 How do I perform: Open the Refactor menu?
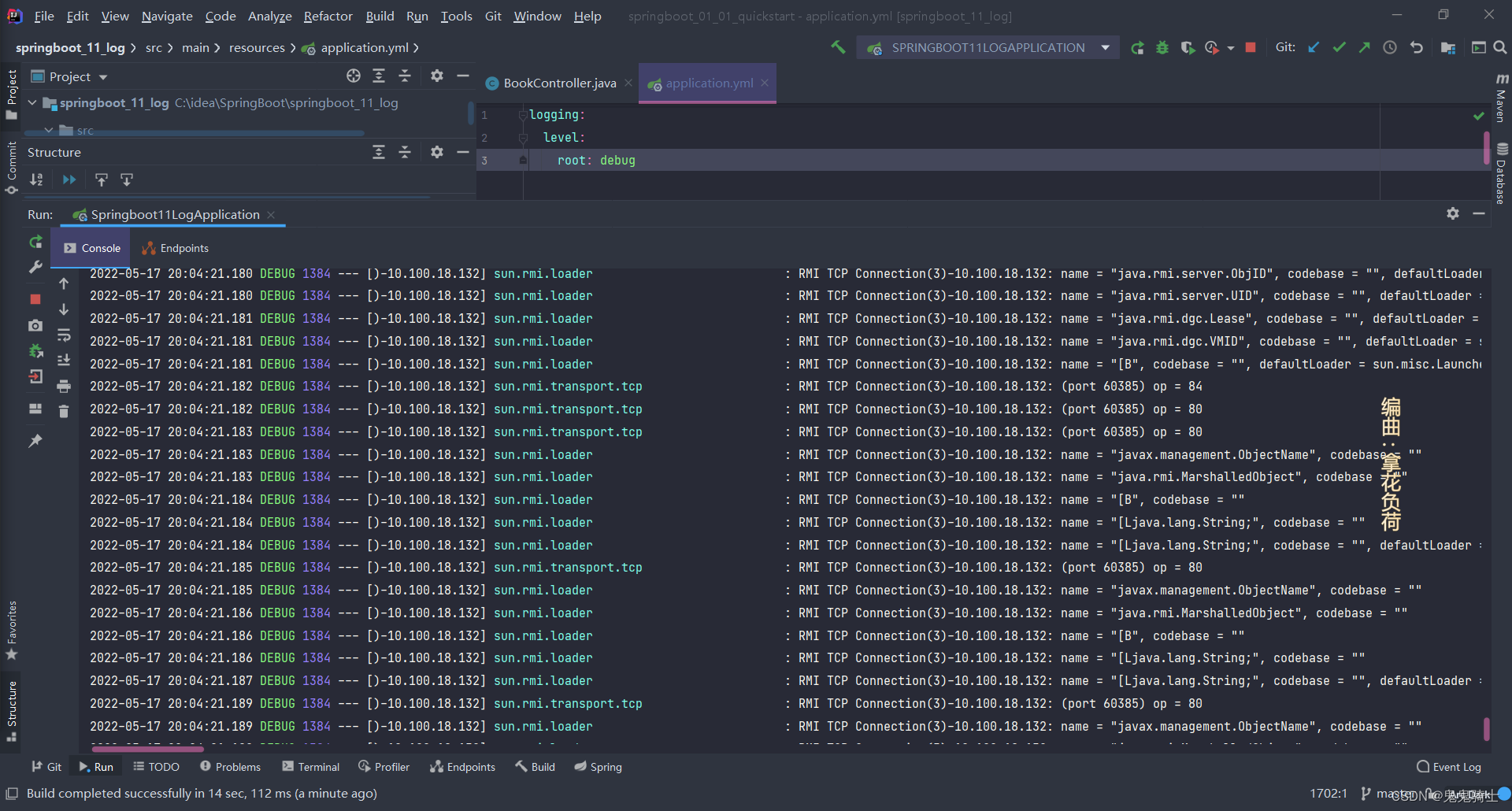328,16
